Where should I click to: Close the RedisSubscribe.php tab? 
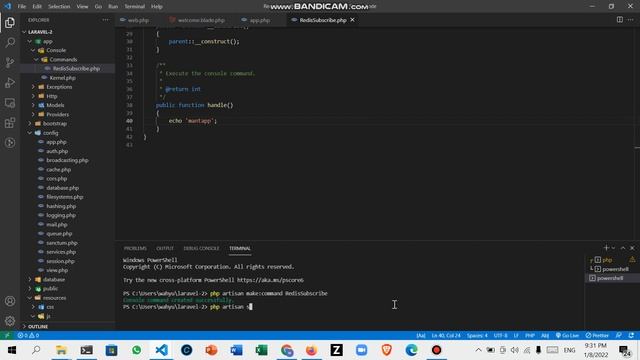352,20
